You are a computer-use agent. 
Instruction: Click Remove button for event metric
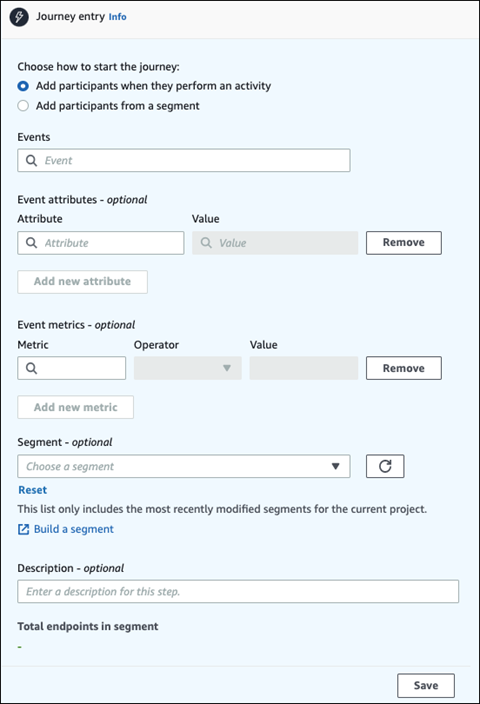pyautogui.click(x=404, y=368)
